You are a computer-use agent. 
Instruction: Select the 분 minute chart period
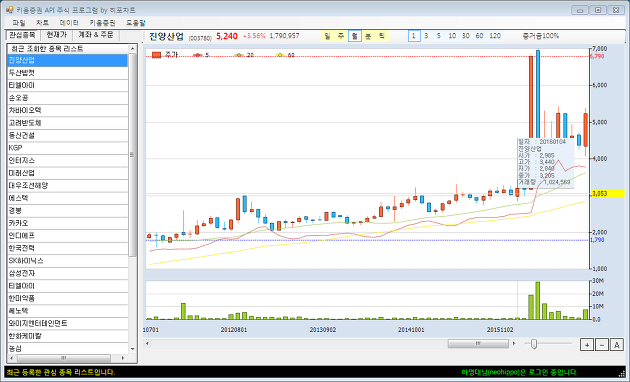pyautogui.click(x=368, y=36)
